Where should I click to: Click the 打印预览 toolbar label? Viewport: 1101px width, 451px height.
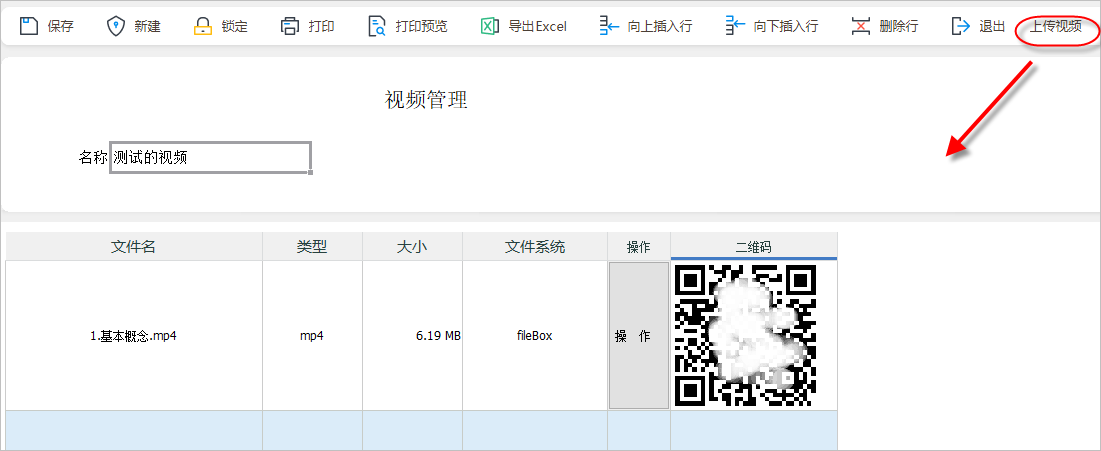(421, 27)
